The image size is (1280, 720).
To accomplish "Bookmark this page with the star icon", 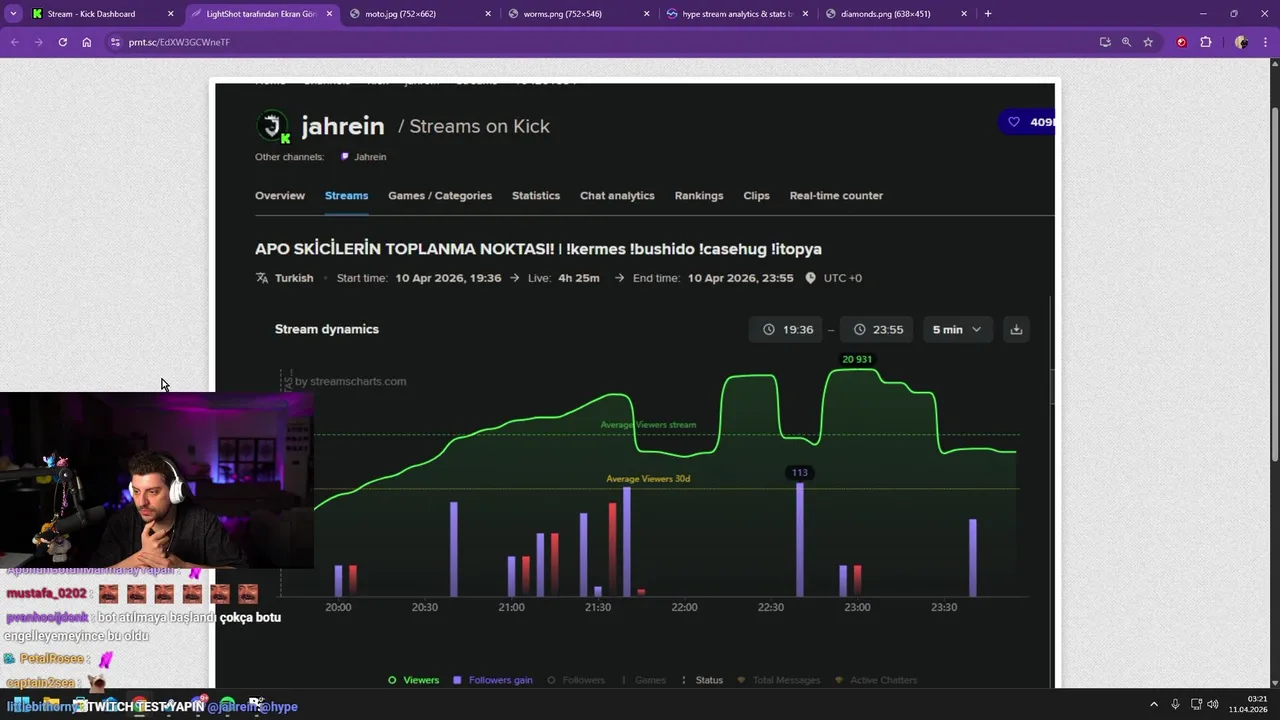I will point(1148,42).
